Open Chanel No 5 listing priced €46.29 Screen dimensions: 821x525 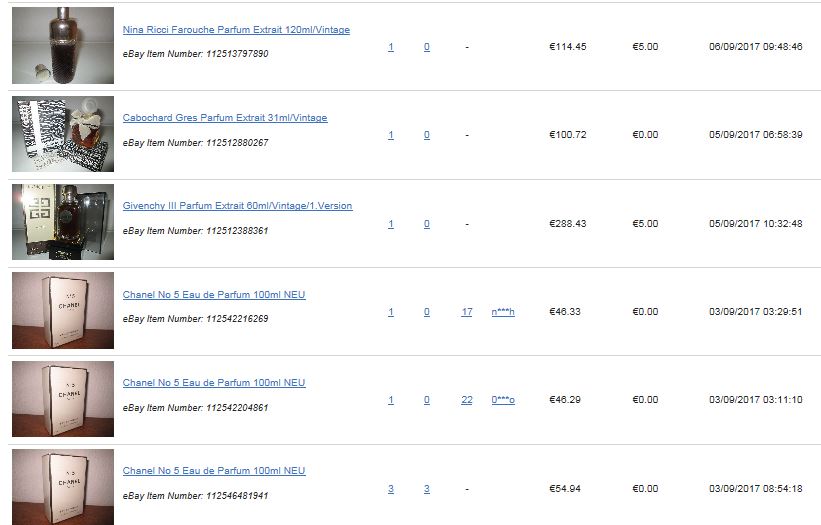click(214, 383)
